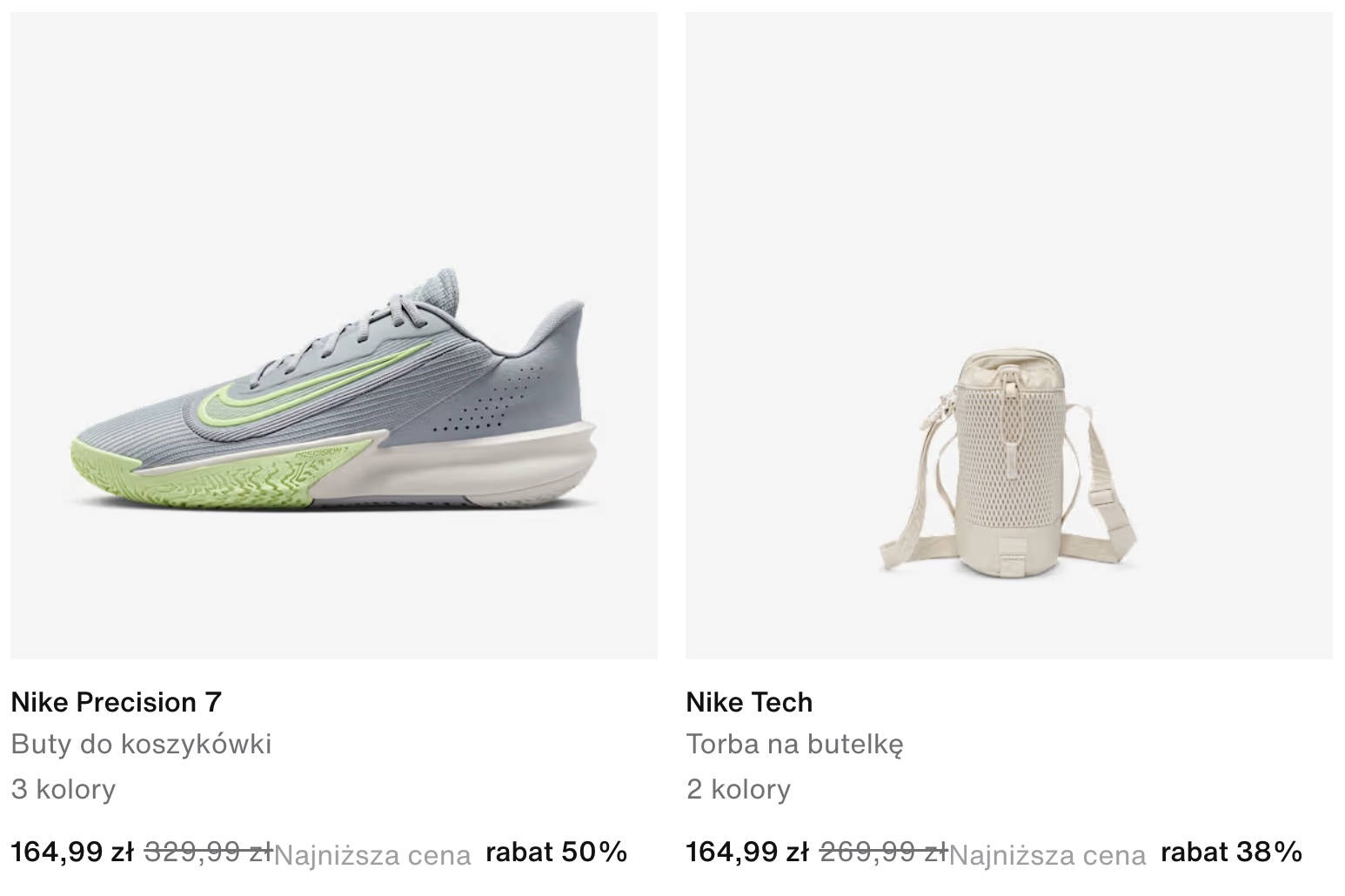The image size is (1345, 896).
Task: Click Najniższa cena under the Precision 7
Action: 372,856
